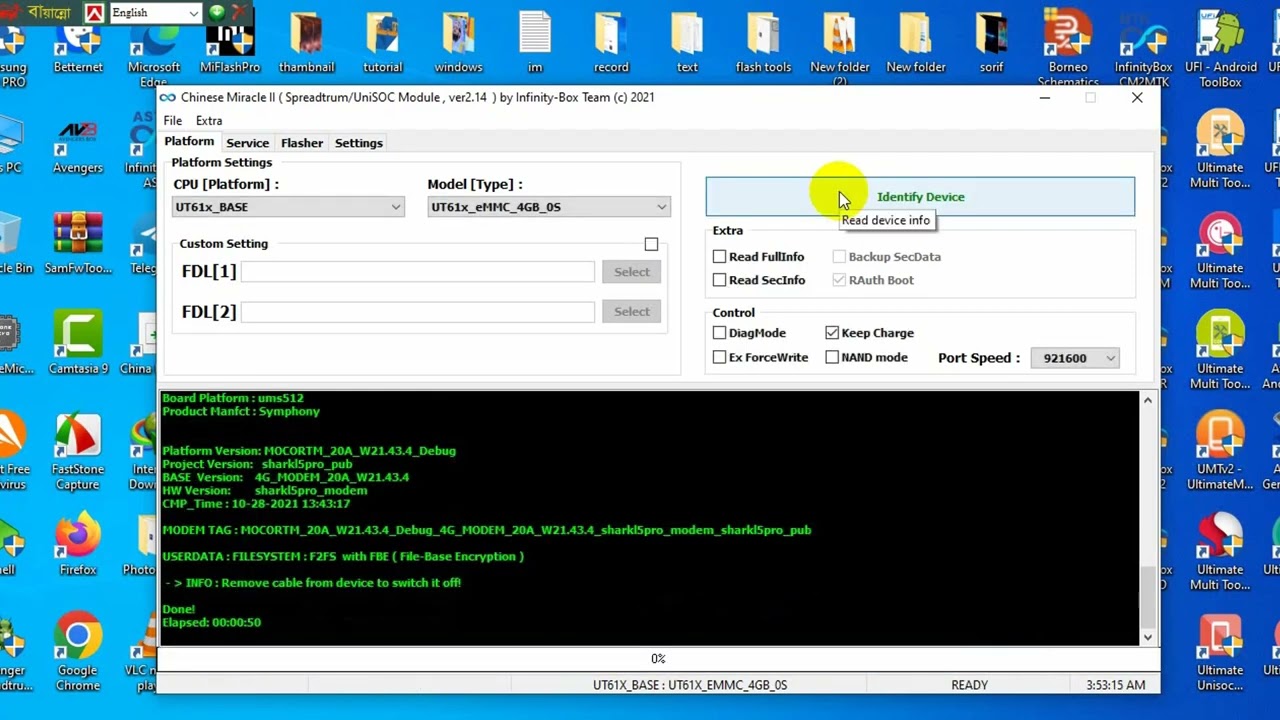The image size is (1280, 720).
Task: Uncheck the Keep Charge option
Action: 832,333
